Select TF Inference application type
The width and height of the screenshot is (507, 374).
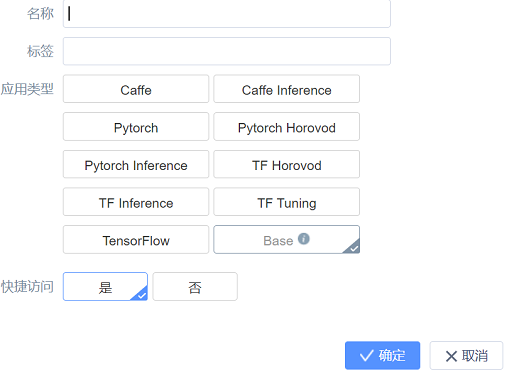[x=136, y=202]
